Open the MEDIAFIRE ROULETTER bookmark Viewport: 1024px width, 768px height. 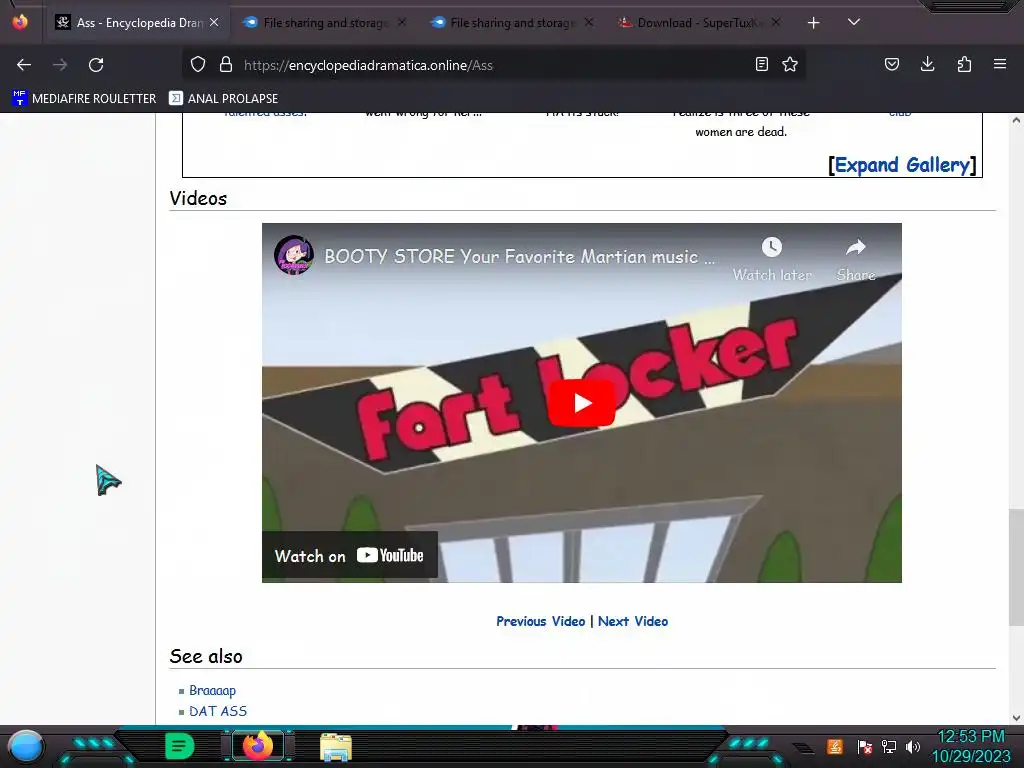84,99
